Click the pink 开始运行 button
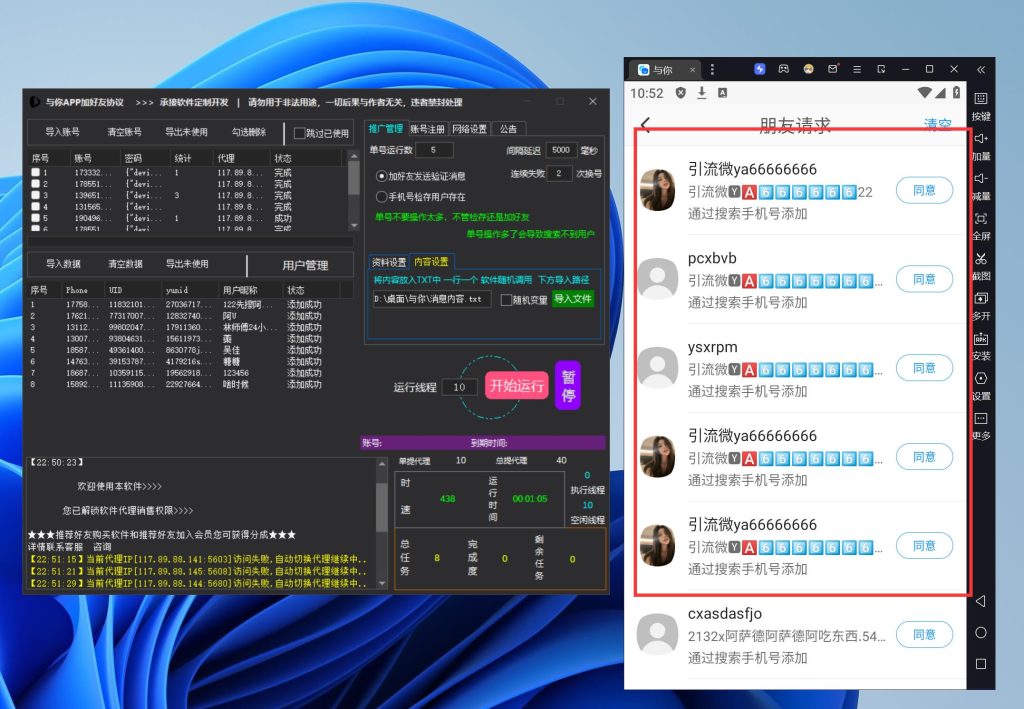 517,386
